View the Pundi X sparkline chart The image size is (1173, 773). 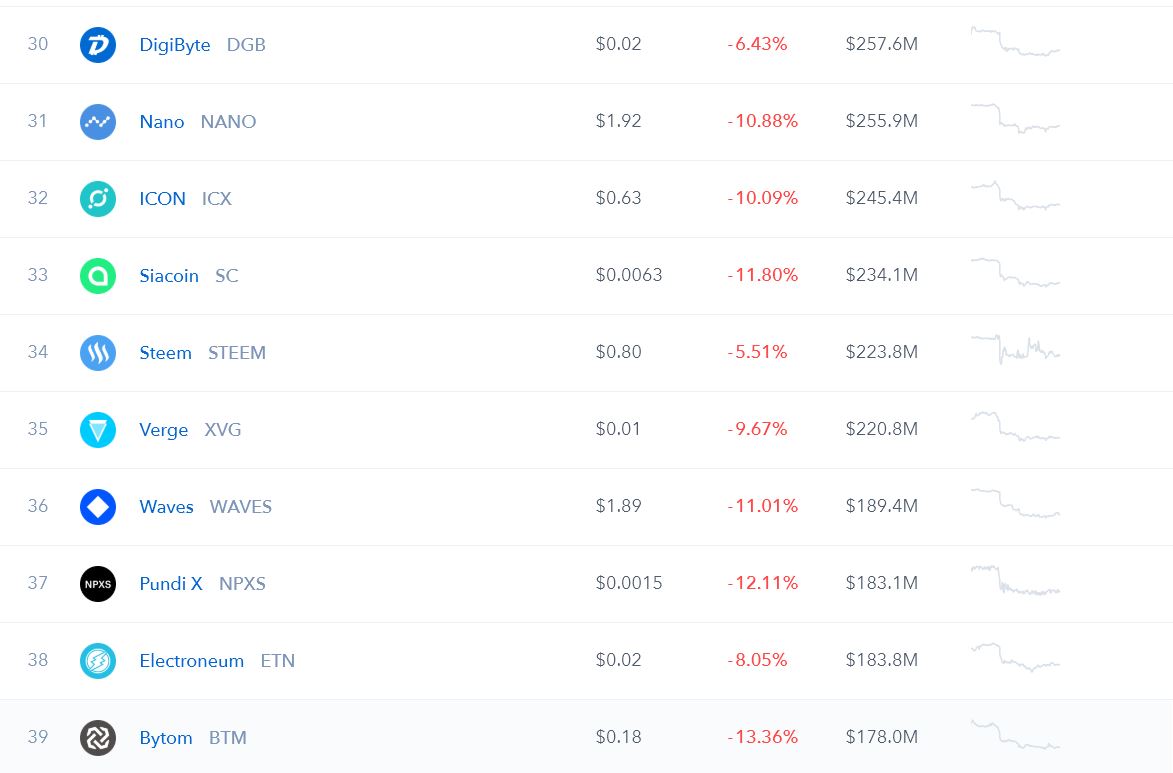click(1015, 581)
